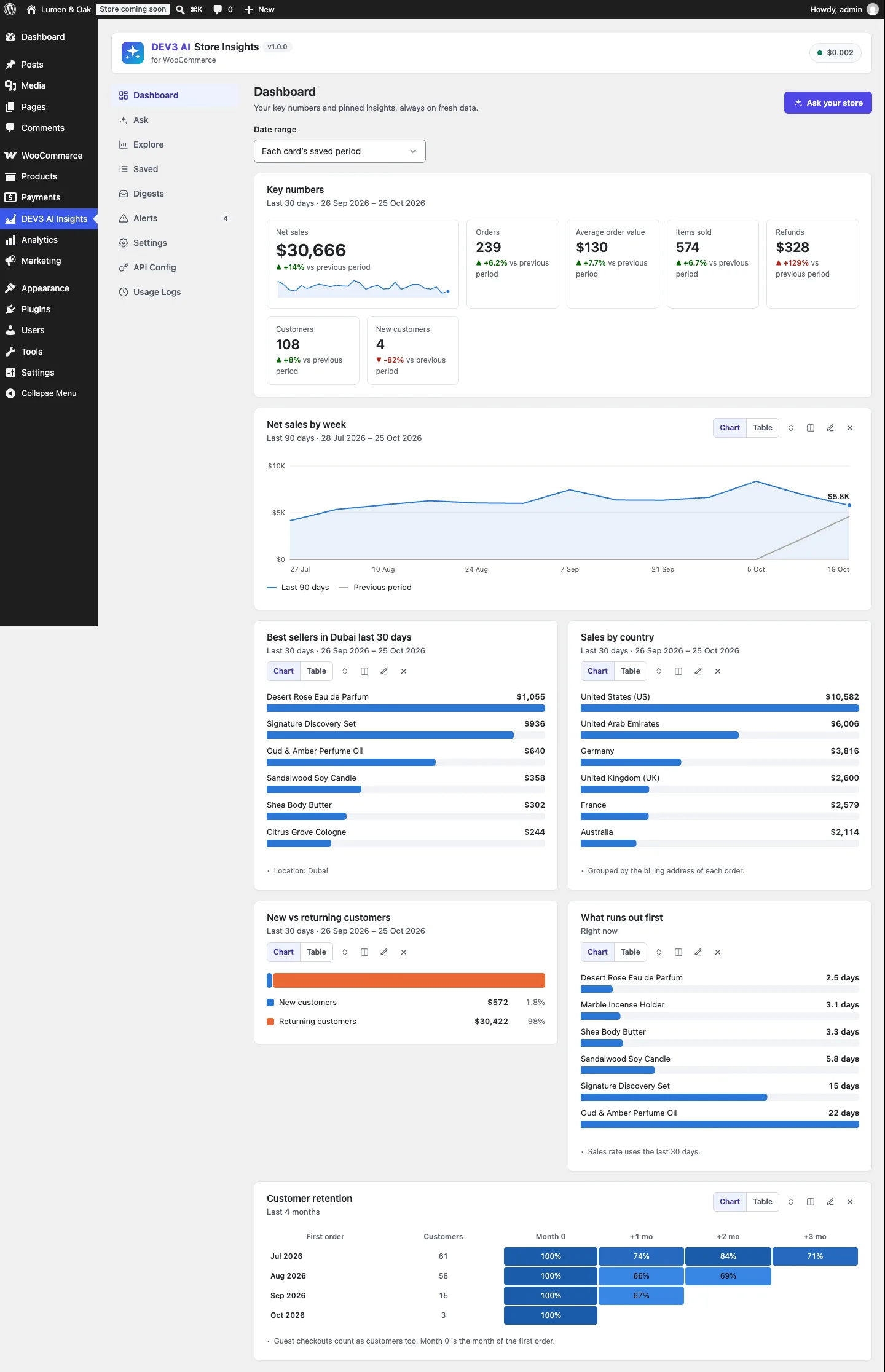Show Sales by country as Chart

[597, 671]
